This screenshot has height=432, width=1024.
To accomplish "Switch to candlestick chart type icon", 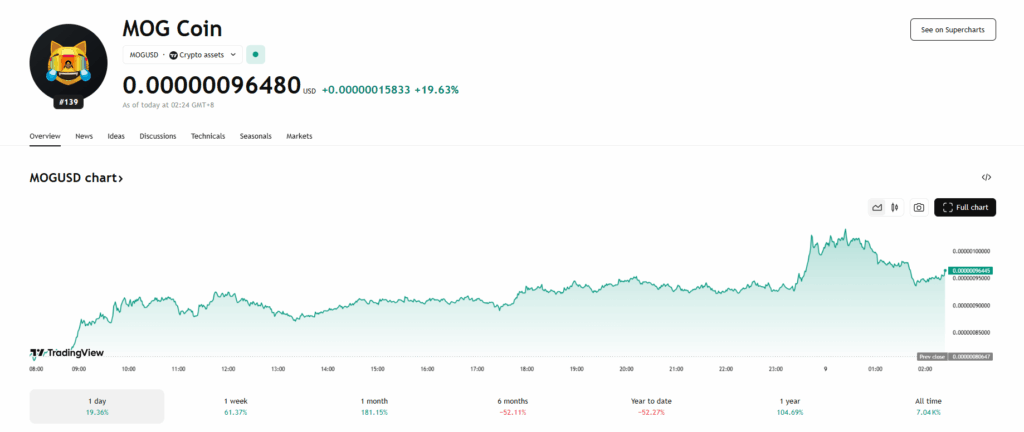I will [x=895, y=208].
